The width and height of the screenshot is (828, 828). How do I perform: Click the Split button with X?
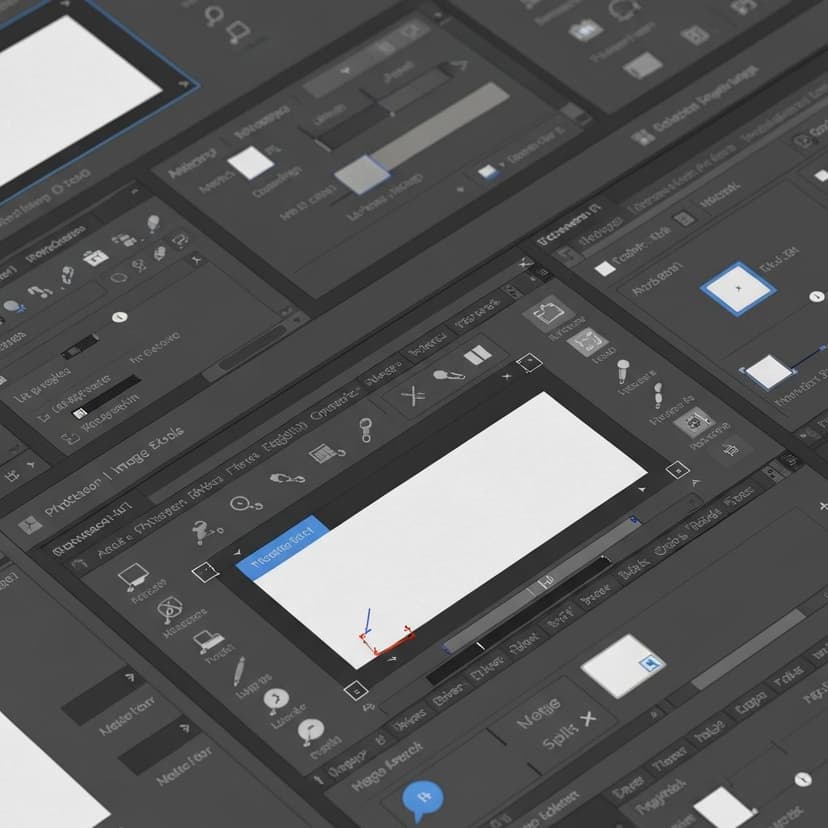pyautogui.click(x=568, y=737)
